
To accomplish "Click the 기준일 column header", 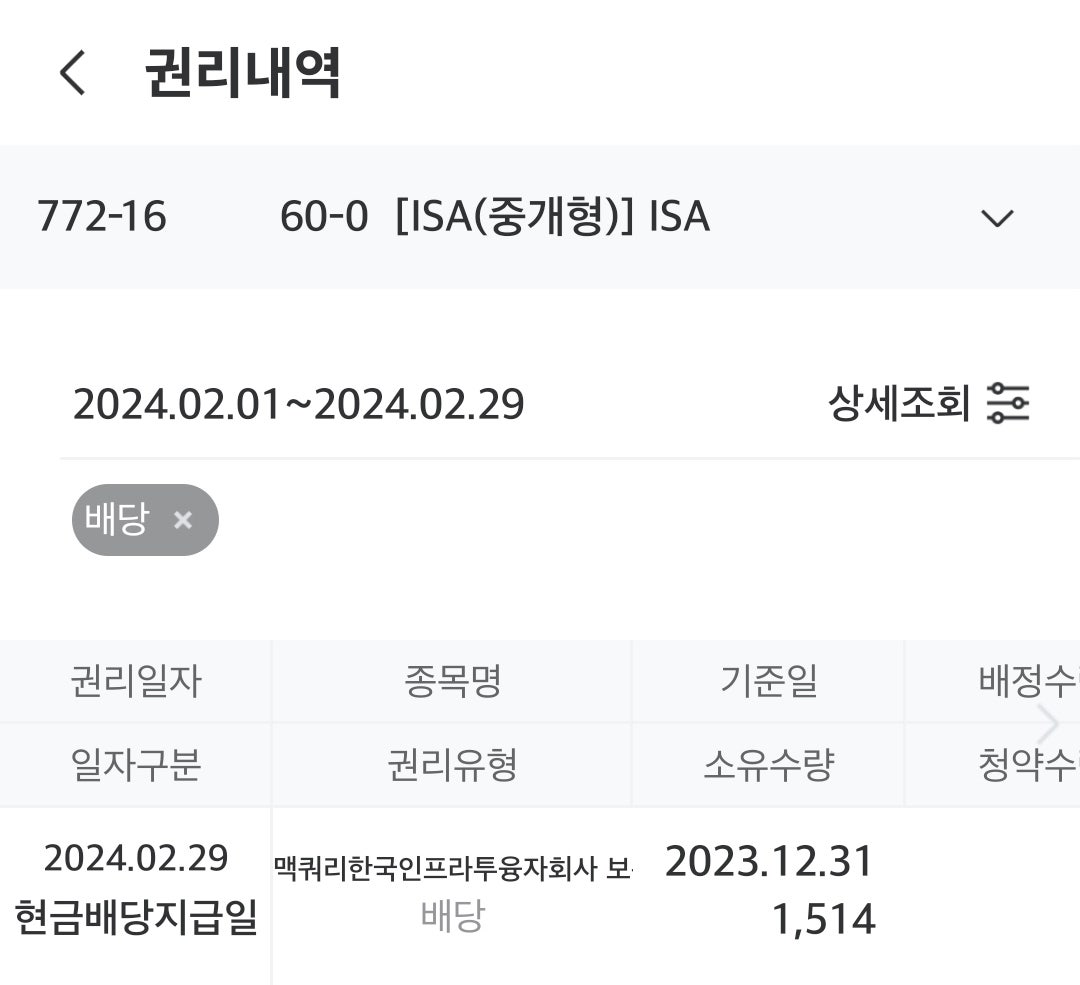I will [768, 681].
